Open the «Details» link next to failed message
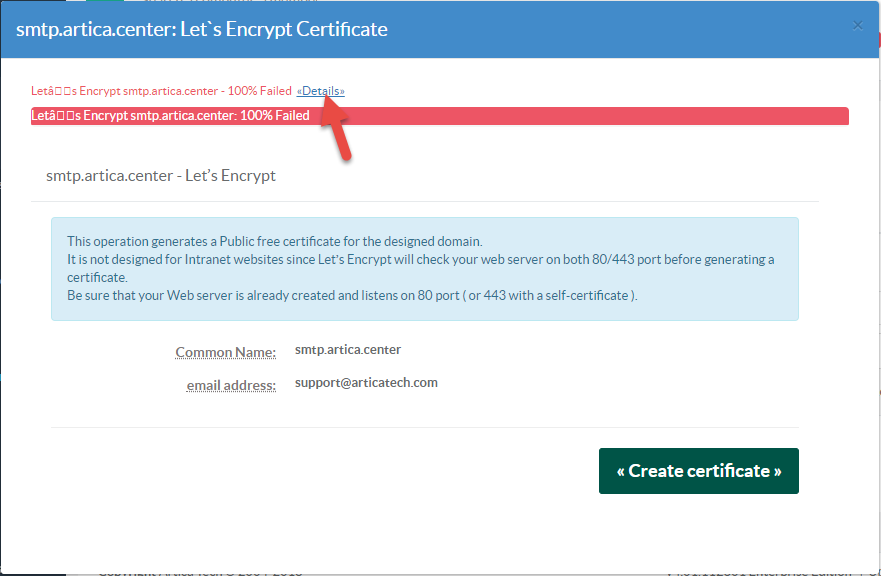This screenshot has height=576, width=881. (320, 91)
